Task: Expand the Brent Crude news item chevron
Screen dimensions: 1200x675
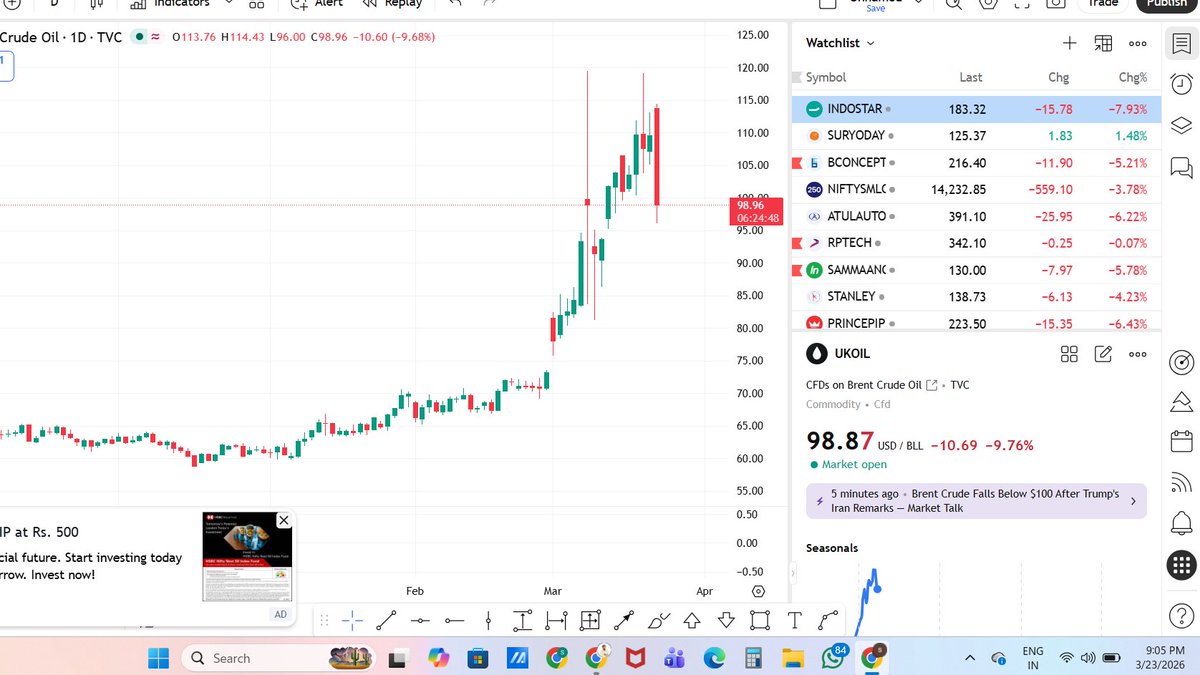Action: tap(1133, 501)
